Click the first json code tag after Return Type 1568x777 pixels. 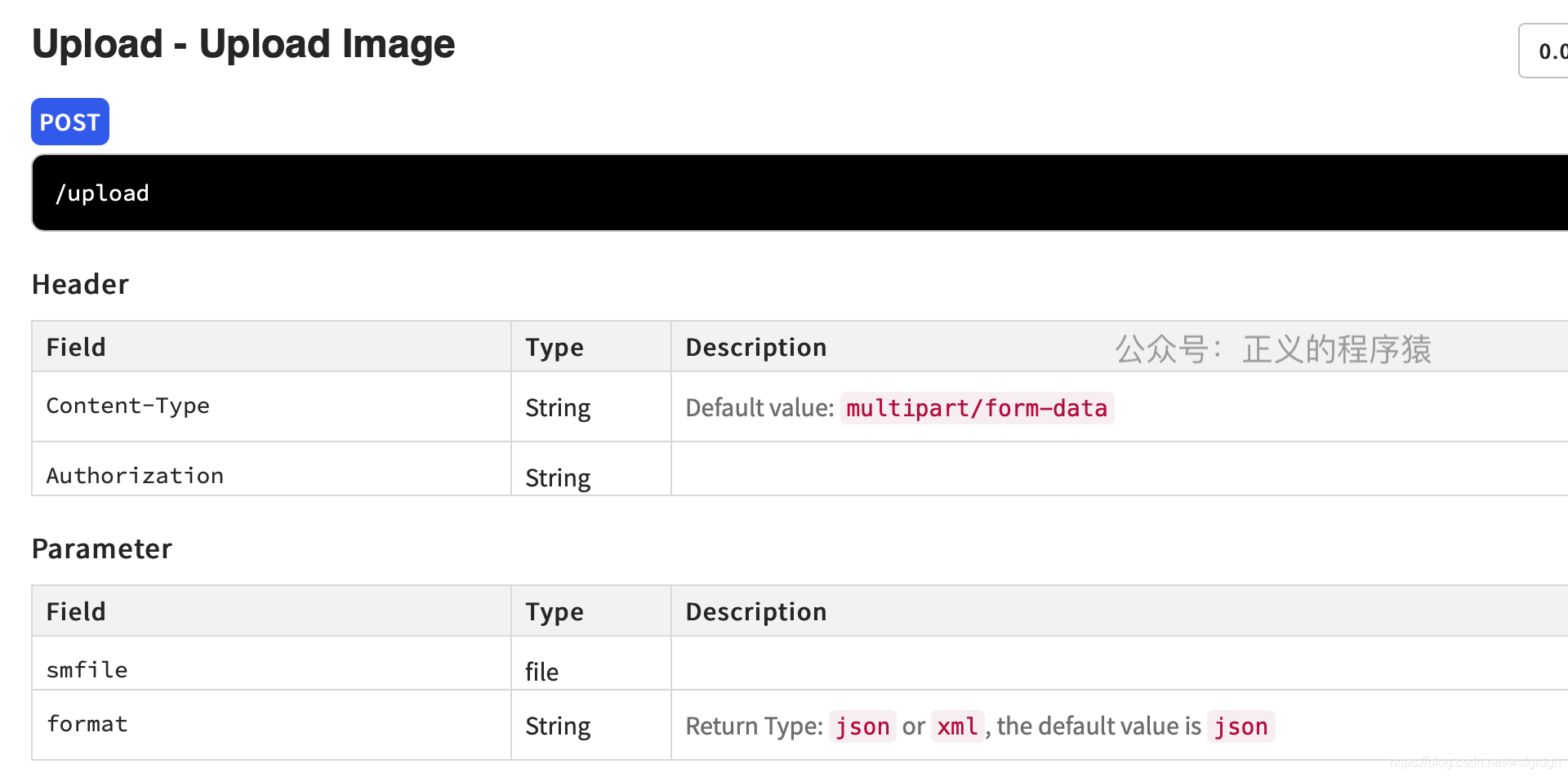pyautogui.click(x=862, y=726)
